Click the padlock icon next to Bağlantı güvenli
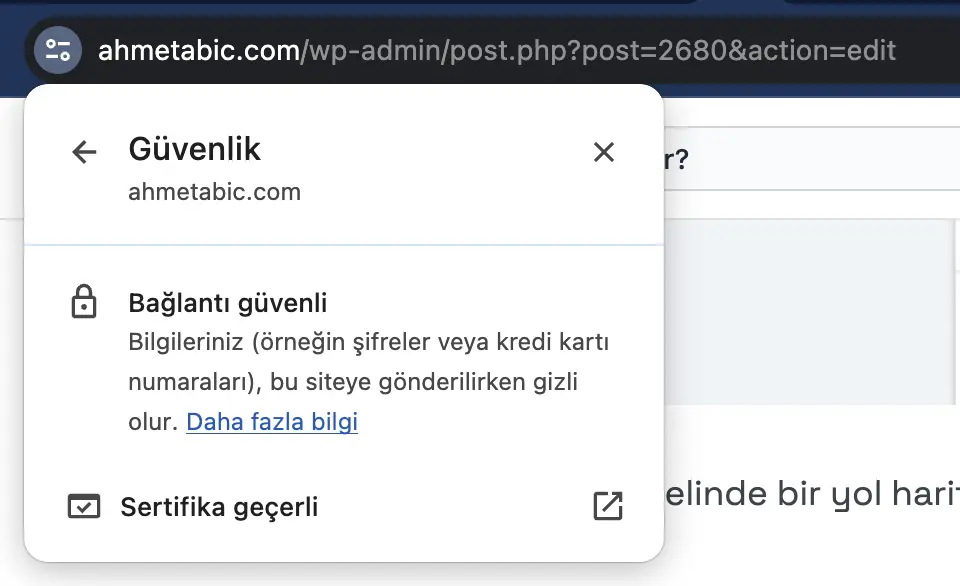The image size is (960, 586). (84, 301)
